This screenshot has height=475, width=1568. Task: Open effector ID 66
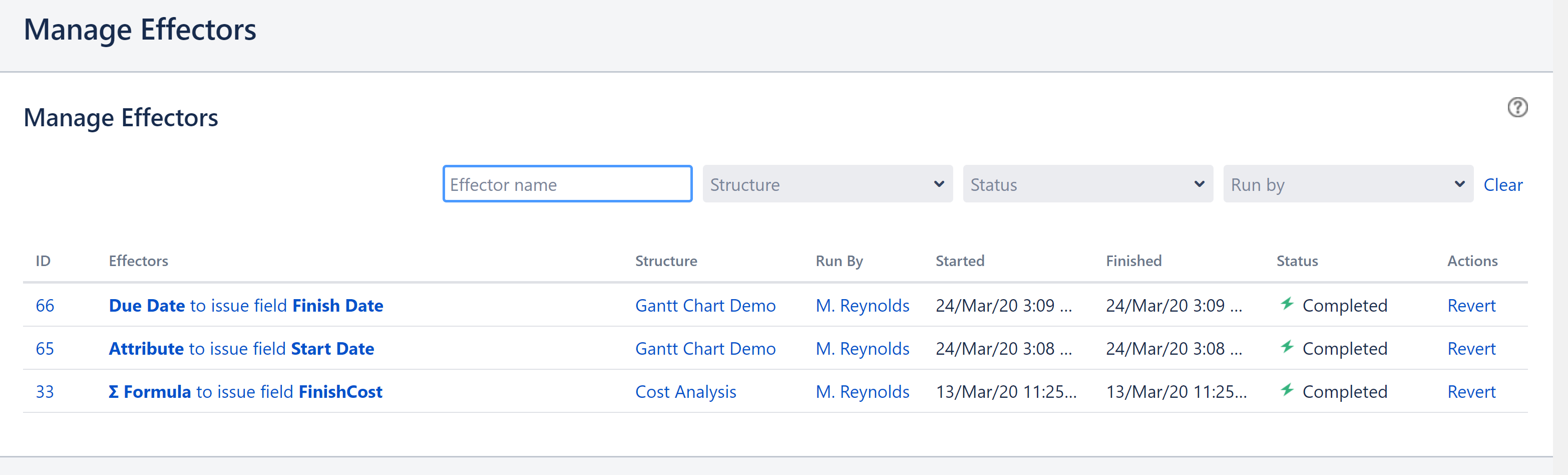[x=45, y=305]
